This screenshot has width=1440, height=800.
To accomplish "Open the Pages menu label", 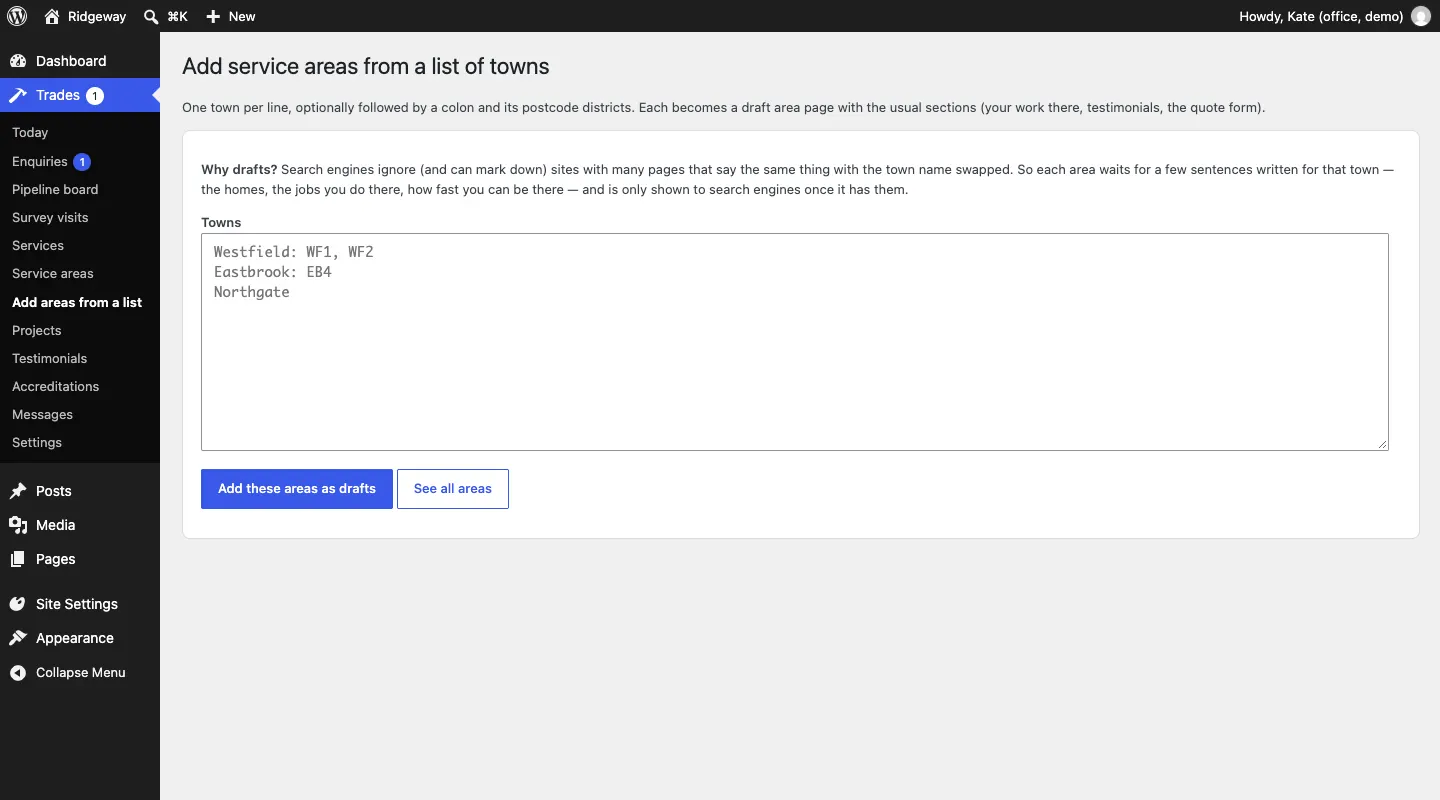I will (56, 559).
